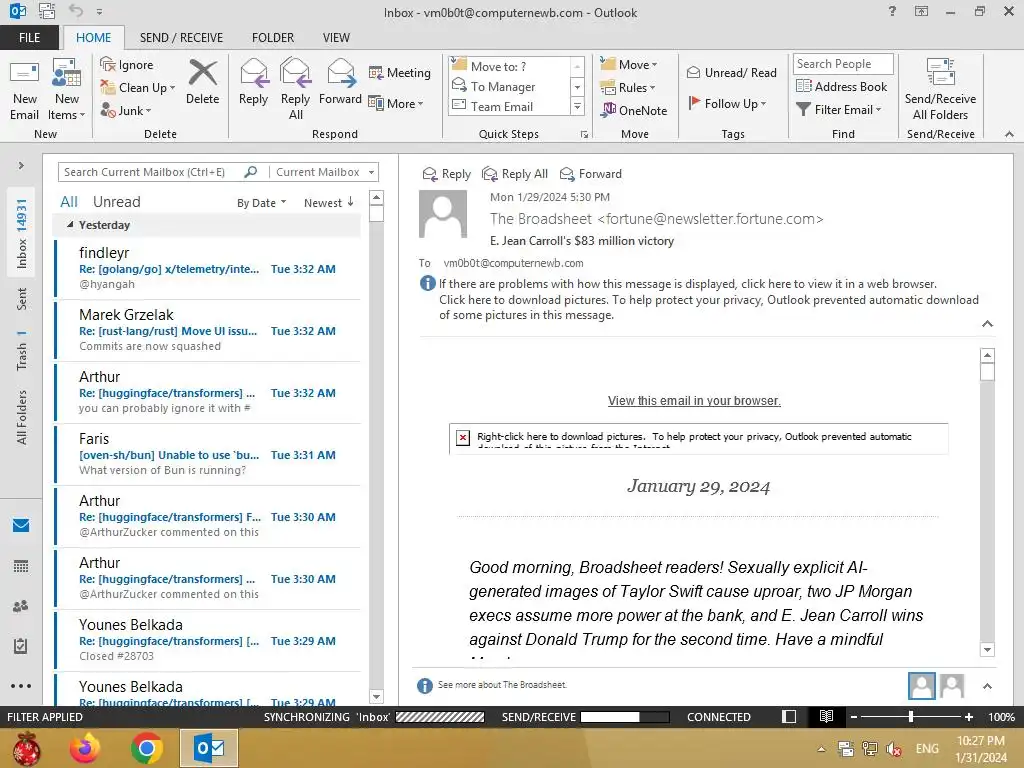Screen dimensions: 1024x768
Task: Zoom out with the minus button
Action: [853, 716]
